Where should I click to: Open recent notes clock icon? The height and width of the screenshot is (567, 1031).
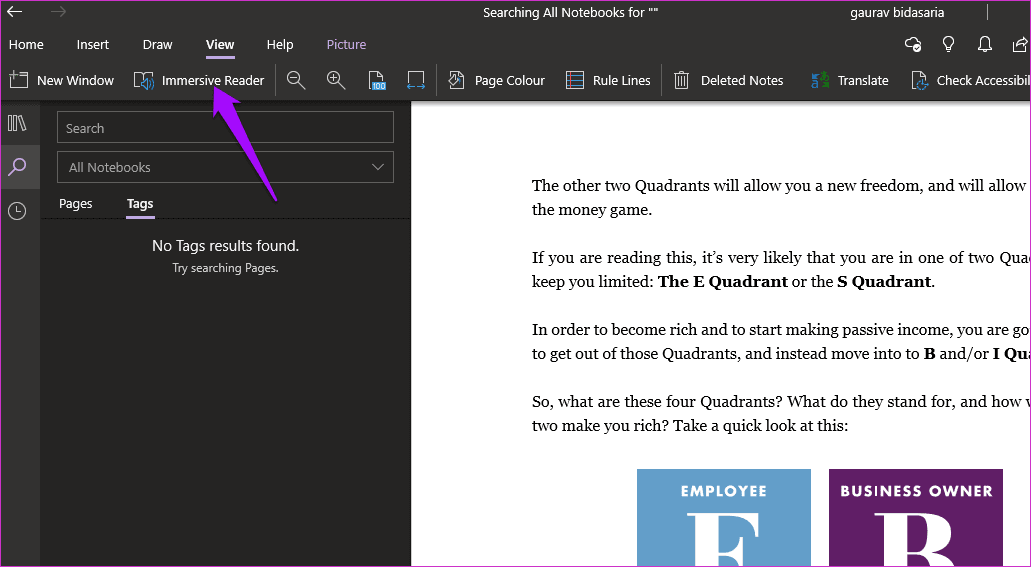(x=17, y=211)
